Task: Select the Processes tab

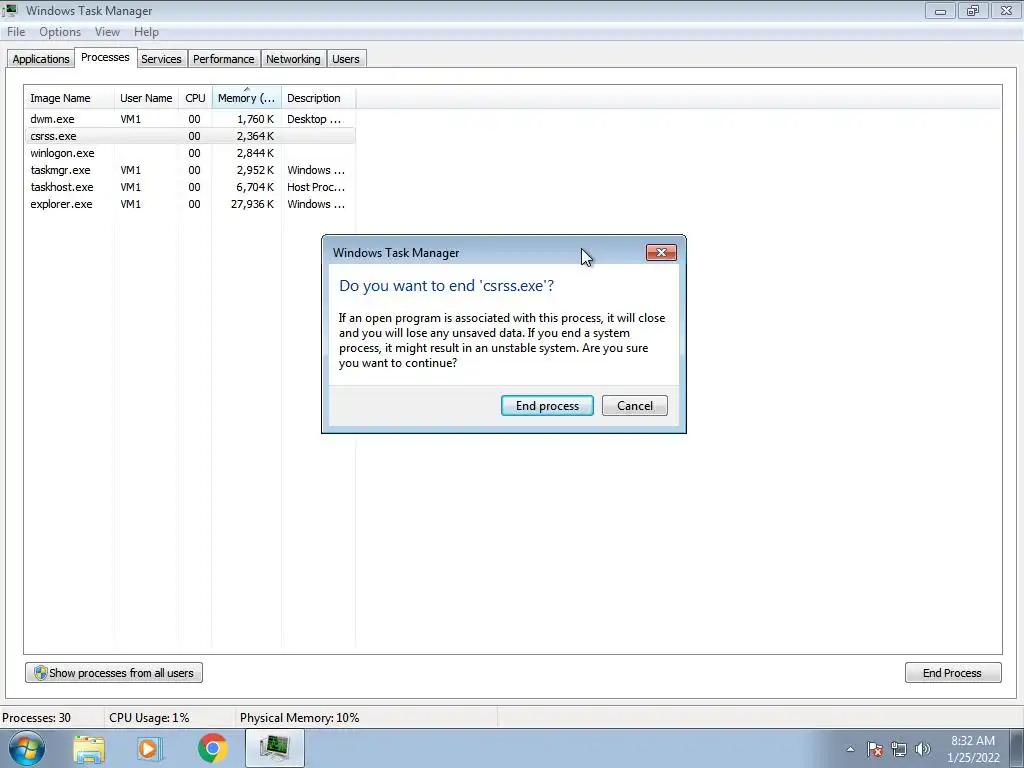Action: tap(105, 57)
